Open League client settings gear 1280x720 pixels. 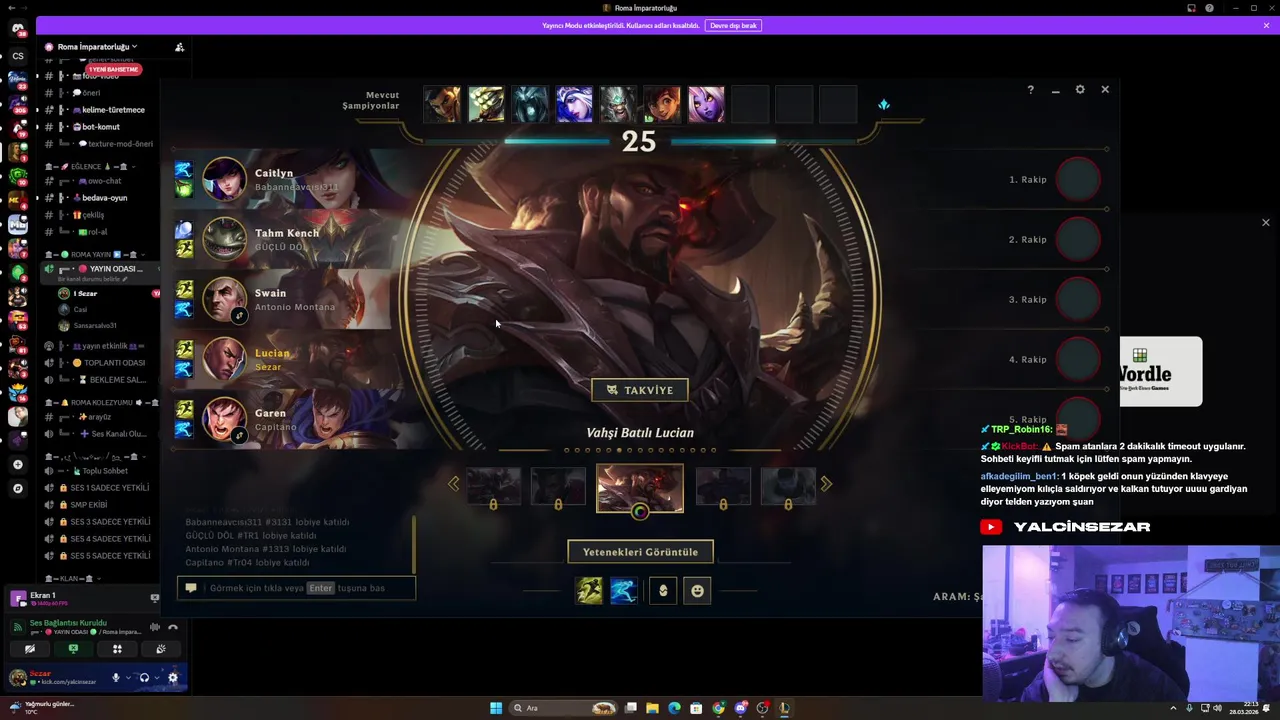point(1080,90)
